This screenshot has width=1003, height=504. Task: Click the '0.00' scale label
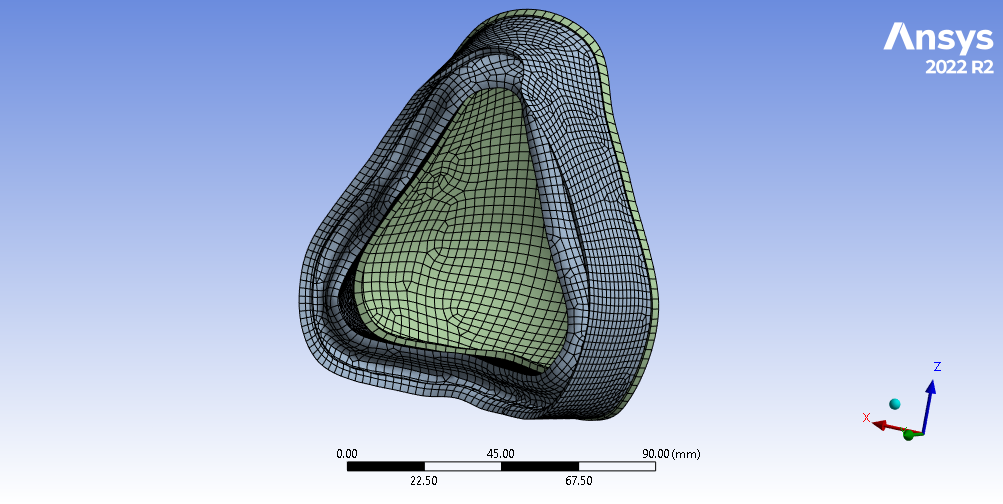click(347, 453)
